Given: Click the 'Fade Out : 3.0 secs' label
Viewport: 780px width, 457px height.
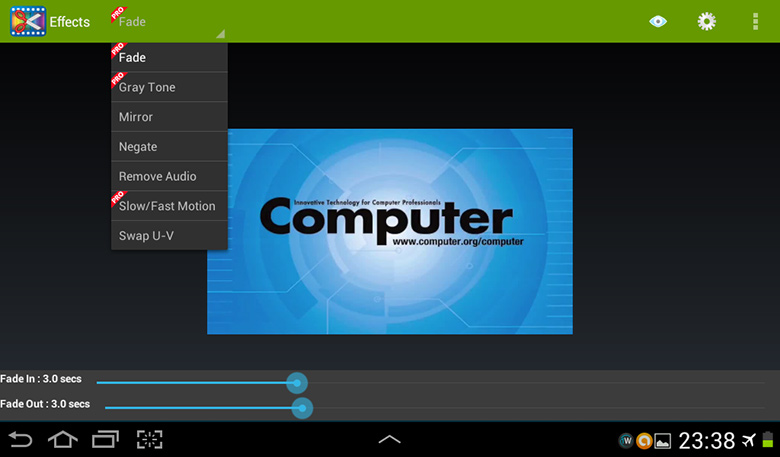Looking at the screenshot, I should tap(45, 404).
